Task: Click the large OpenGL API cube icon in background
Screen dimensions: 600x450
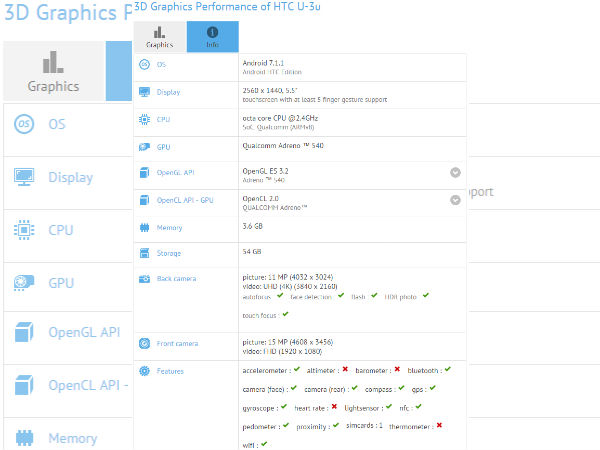Action: (x=24, y=332)
